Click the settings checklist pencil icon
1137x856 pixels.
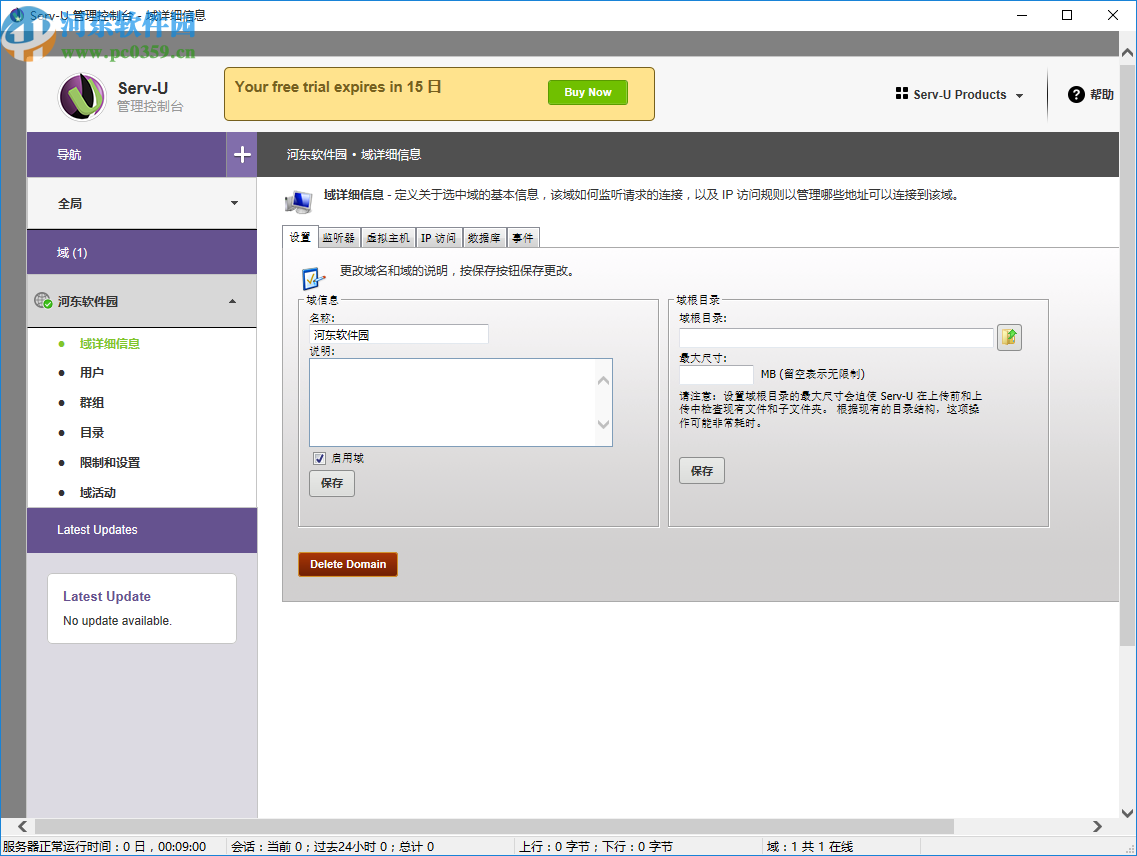click(x=313, y=278)
